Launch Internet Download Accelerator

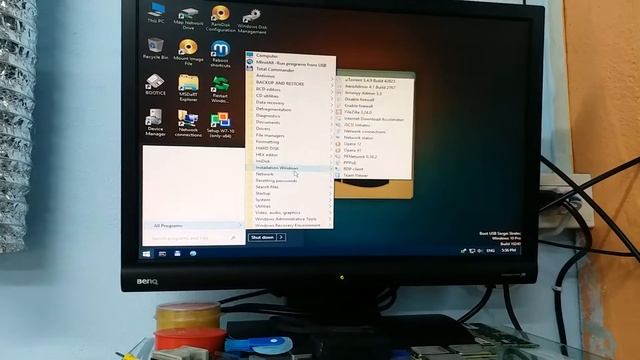(373, 119)
